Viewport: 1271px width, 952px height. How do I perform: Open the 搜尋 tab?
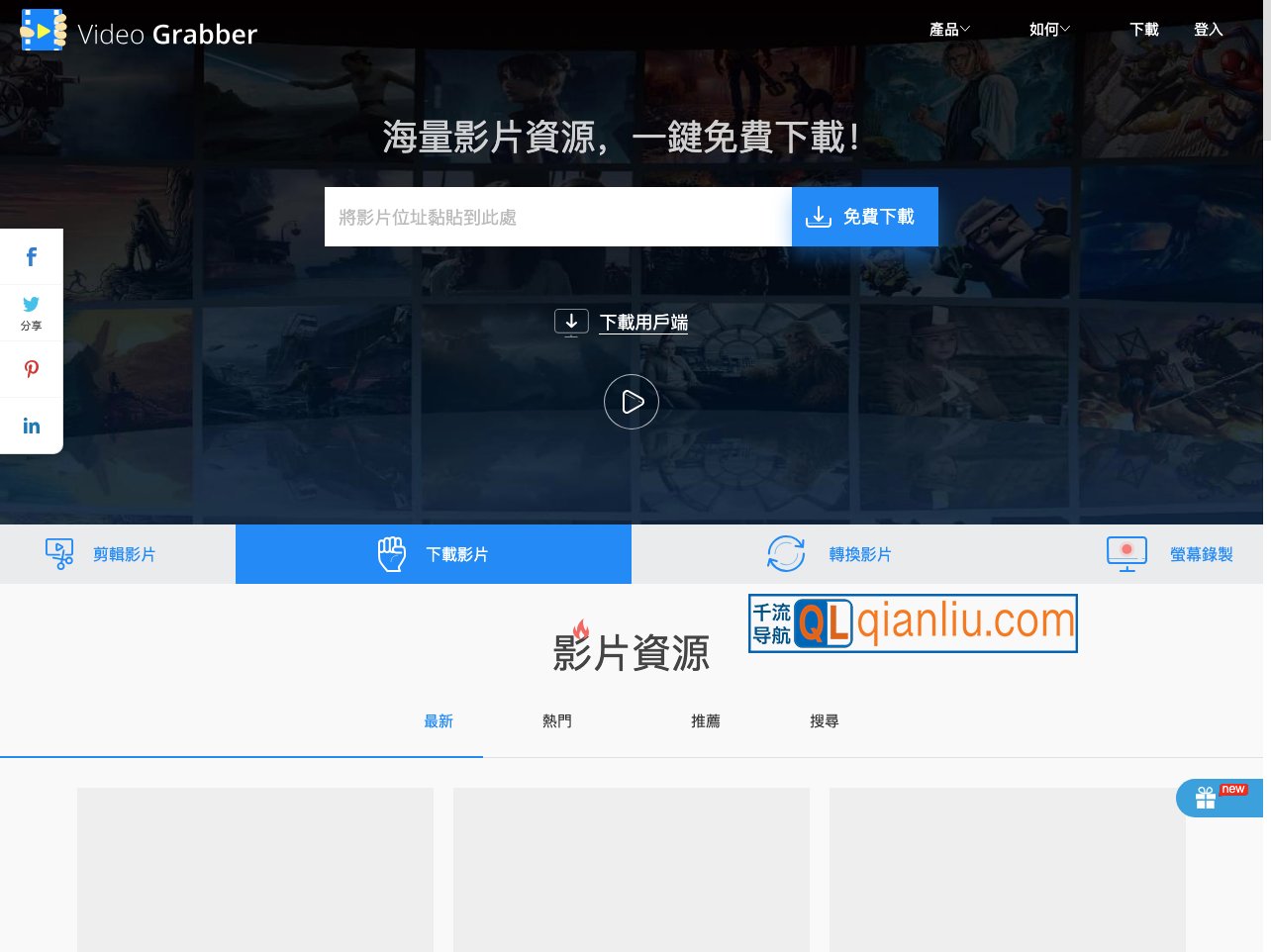tap(825, 720)
